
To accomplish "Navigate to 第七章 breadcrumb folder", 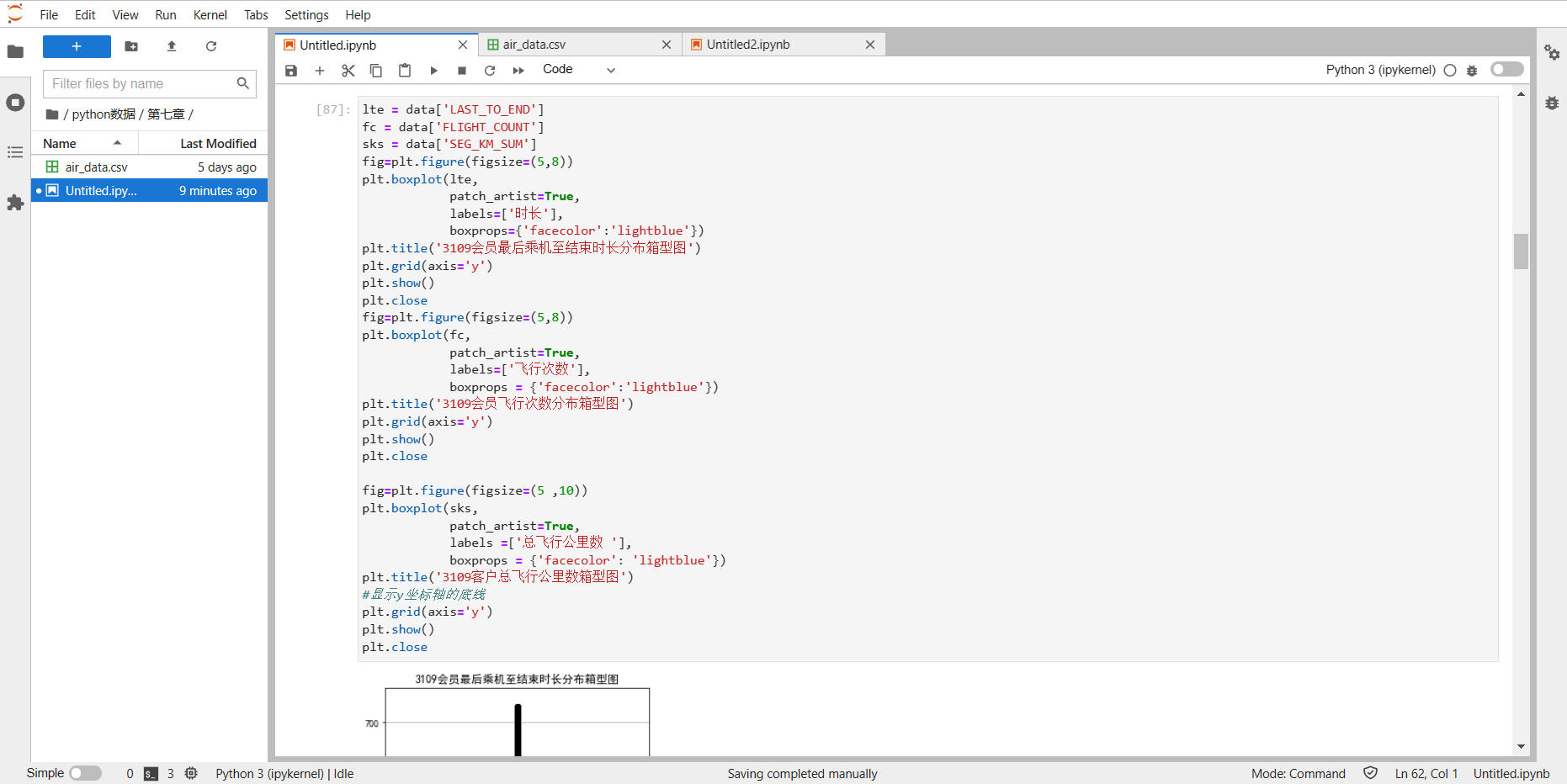I will pos(166,114).
